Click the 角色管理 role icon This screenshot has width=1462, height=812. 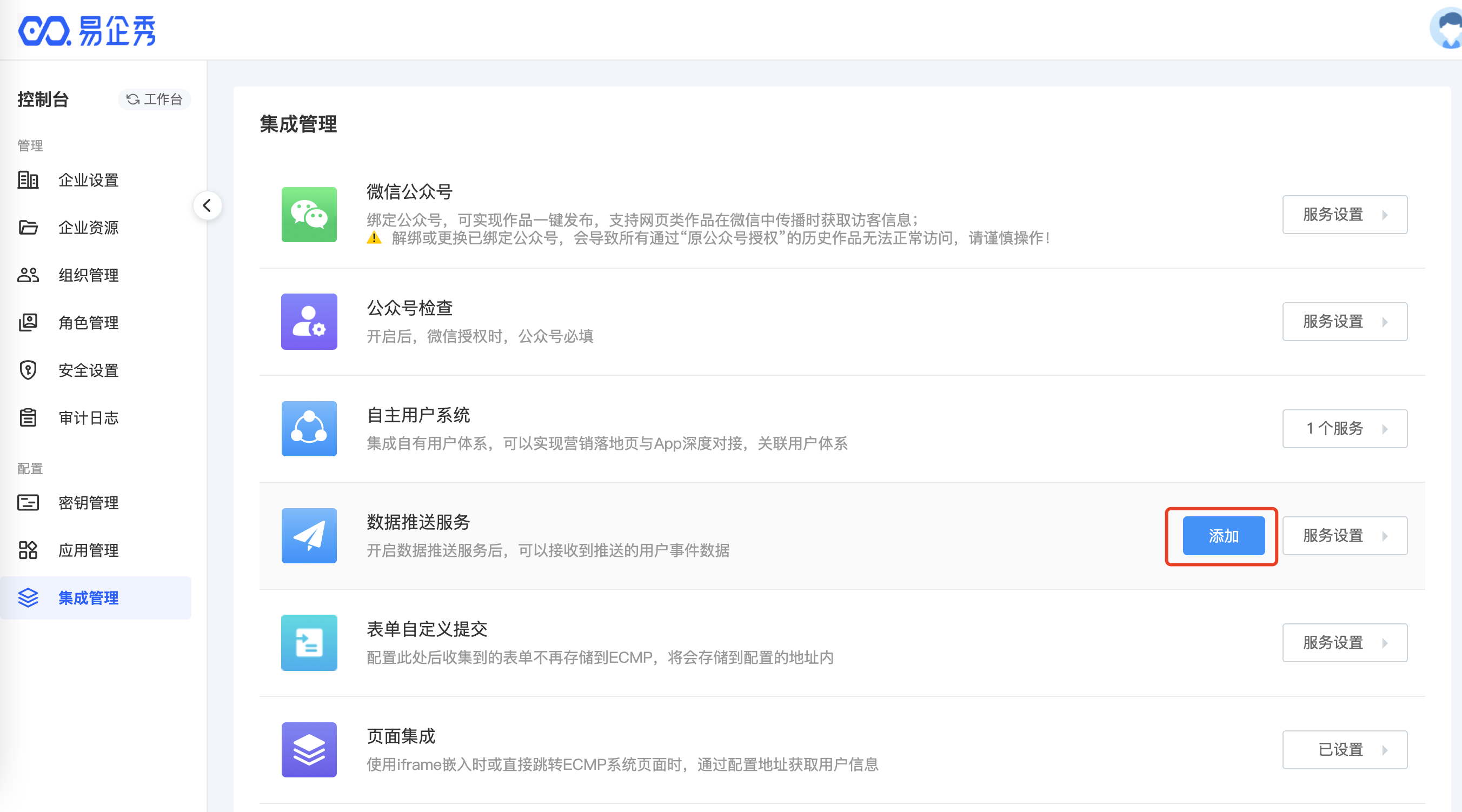(28, 322)
